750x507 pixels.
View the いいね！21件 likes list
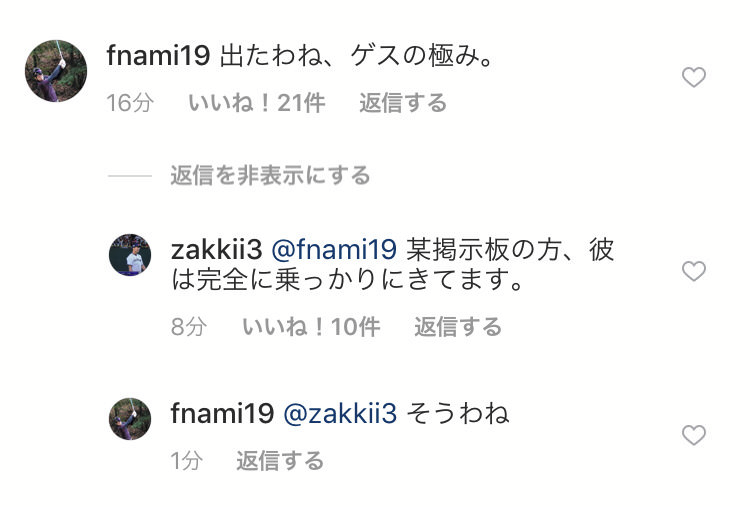[x=257, y=103]
